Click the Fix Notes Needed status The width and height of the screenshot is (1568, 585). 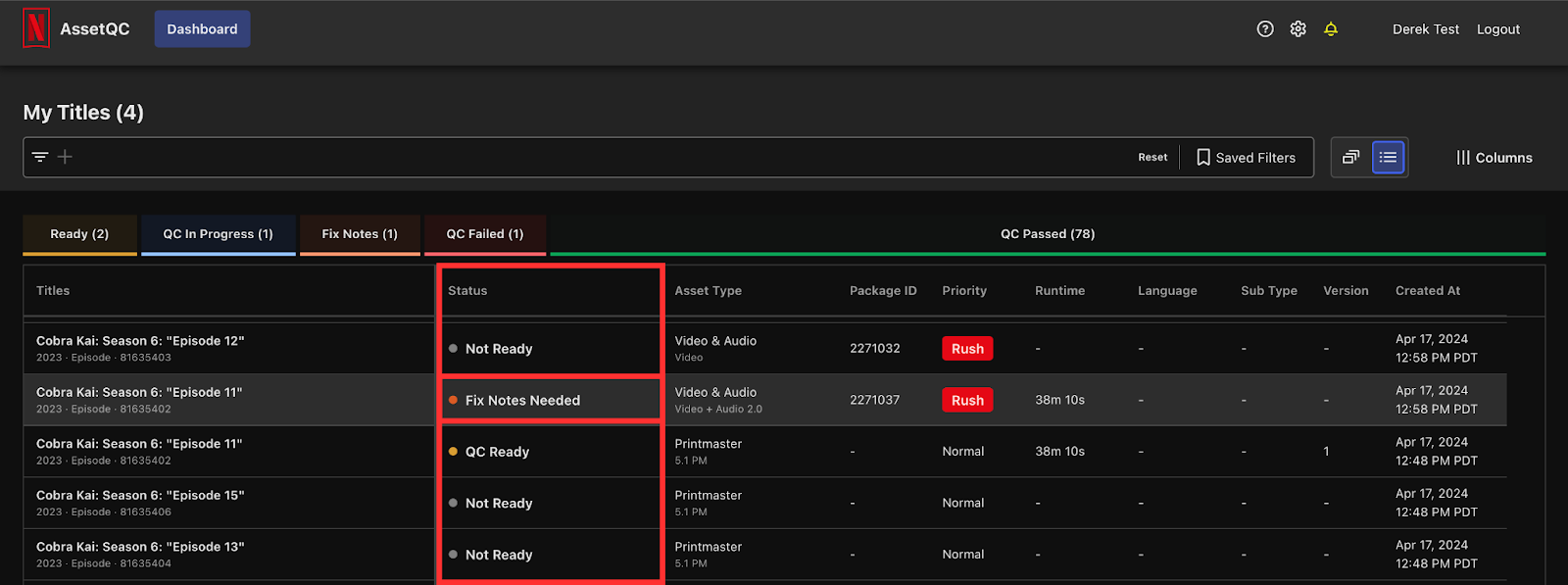514,401
